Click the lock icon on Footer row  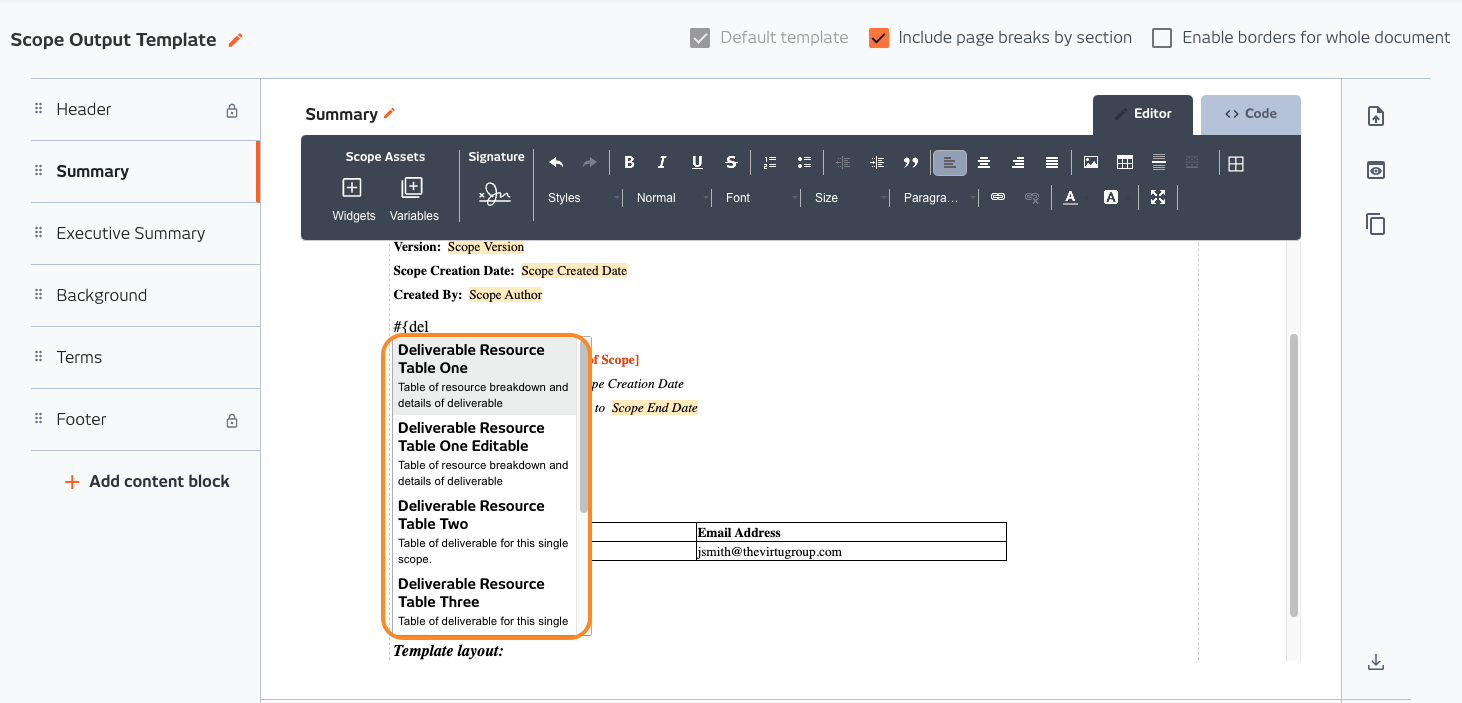[x=232, y=420]
